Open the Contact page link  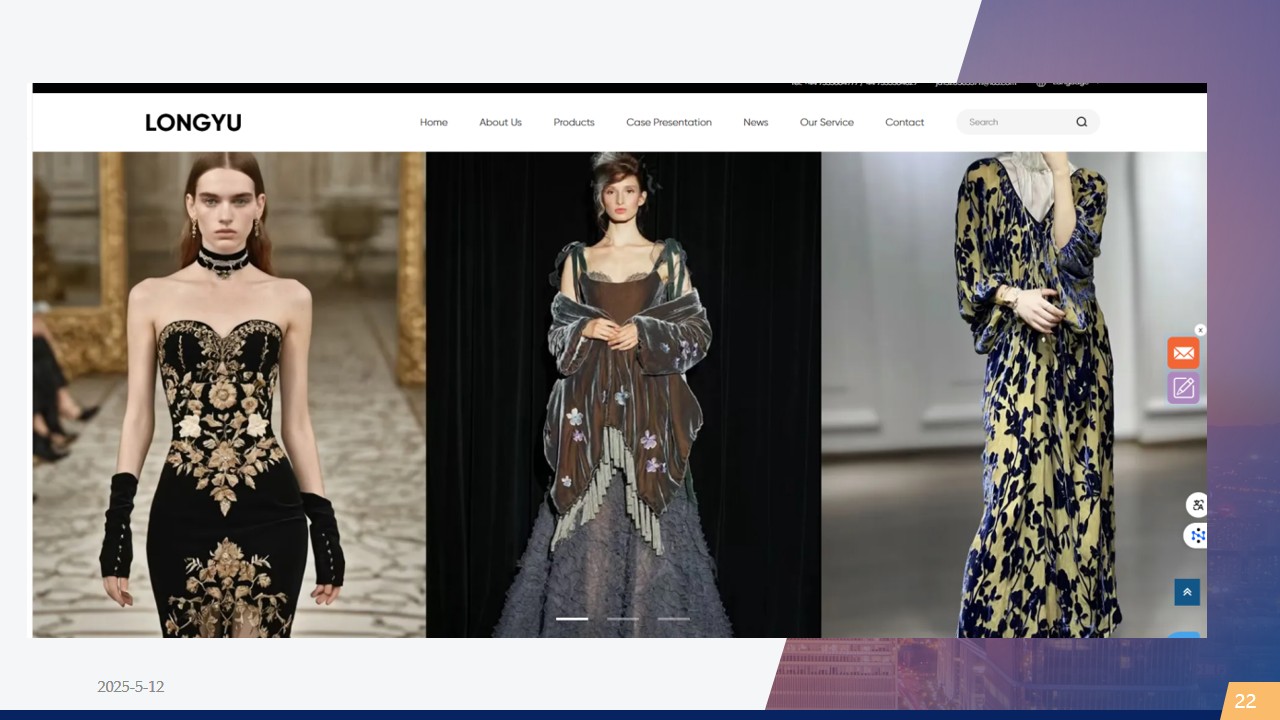click(x=905, y=122)
